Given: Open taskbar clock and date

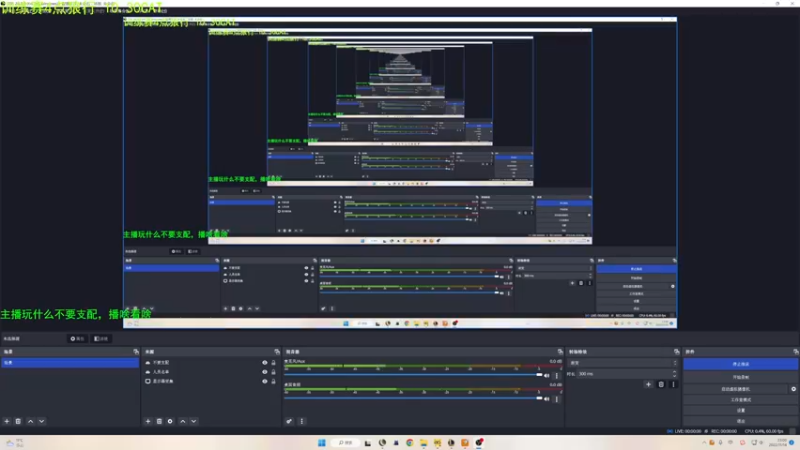Looking at the screenshot, I should coord(778,443).
